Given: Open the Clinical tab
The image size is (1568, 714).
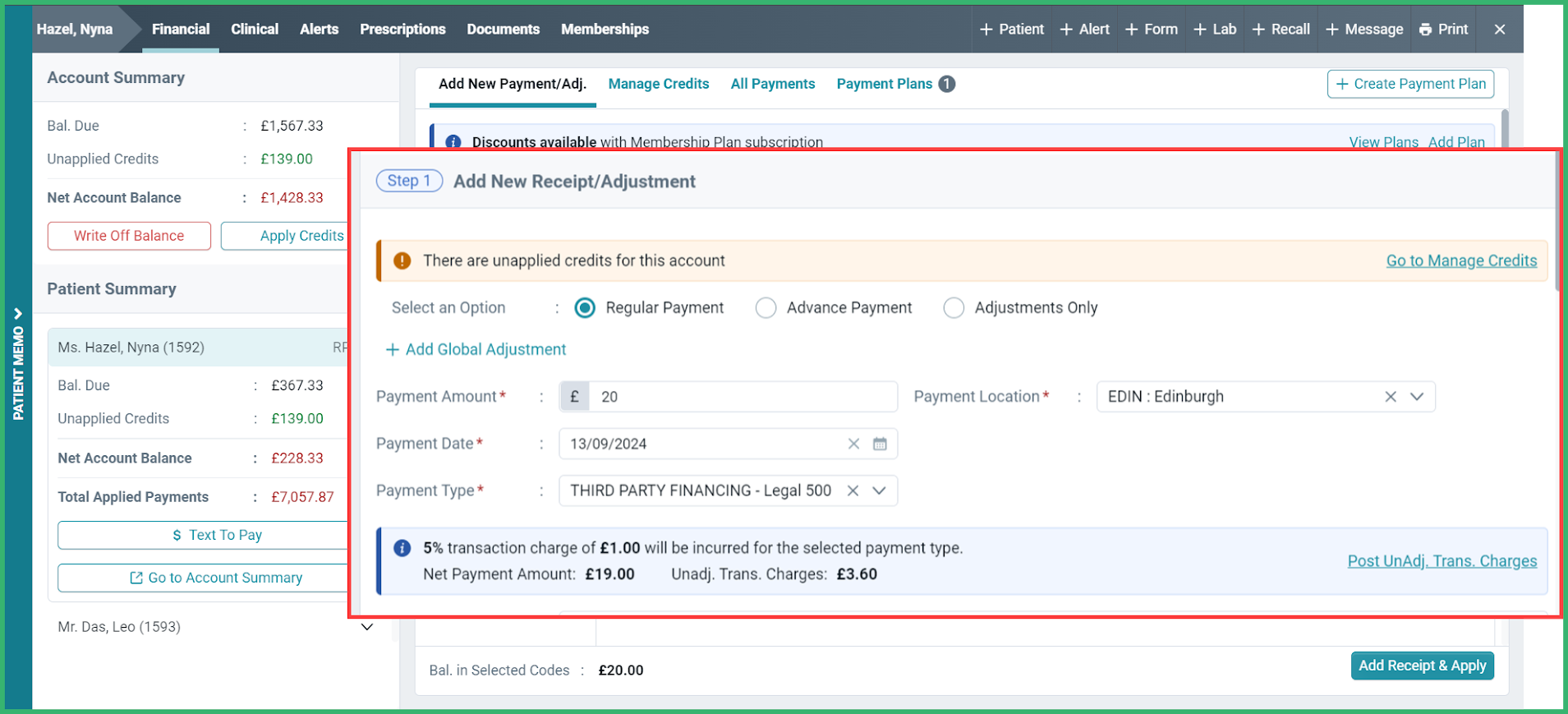Looking at the screenshot, I should click(255, 30).
